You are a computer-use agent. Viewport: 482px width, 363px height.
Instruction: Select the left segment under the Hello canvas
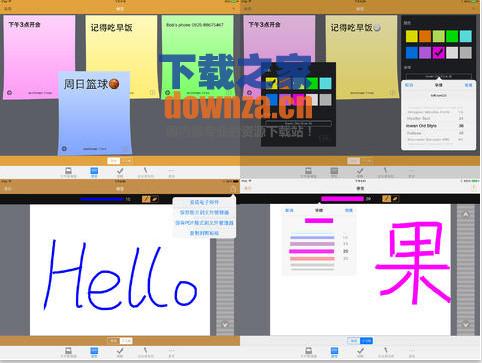click(x=114, y=341)
